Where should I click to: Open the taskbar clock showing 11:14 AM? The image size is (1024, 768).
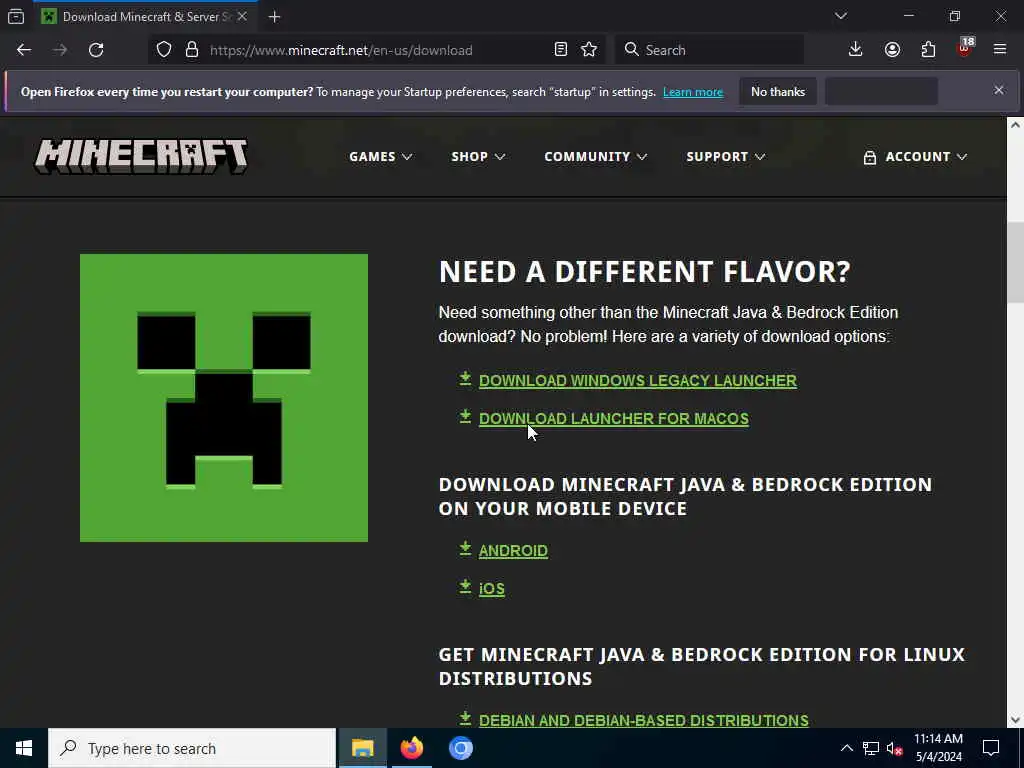(938, 748)
